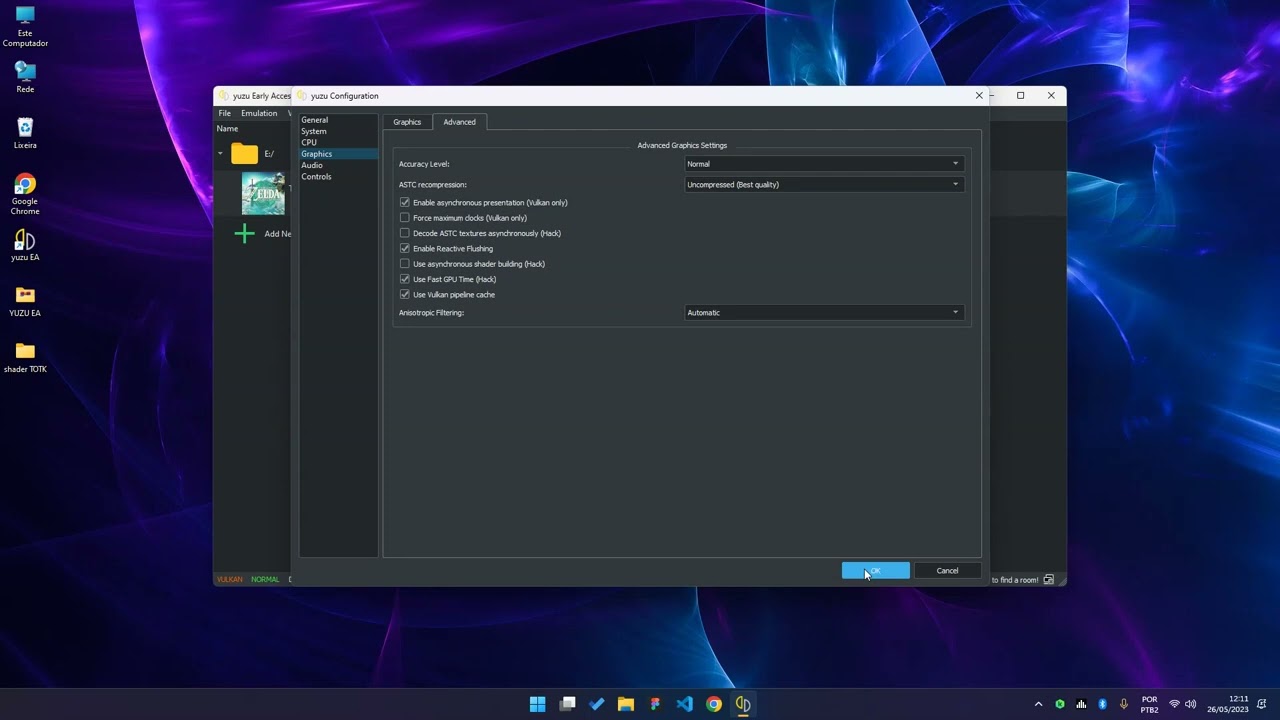Image resolution: width=1280 pixels, height=720 pixels.
Task: Select the Advanced tab
Action: (460, 122)
